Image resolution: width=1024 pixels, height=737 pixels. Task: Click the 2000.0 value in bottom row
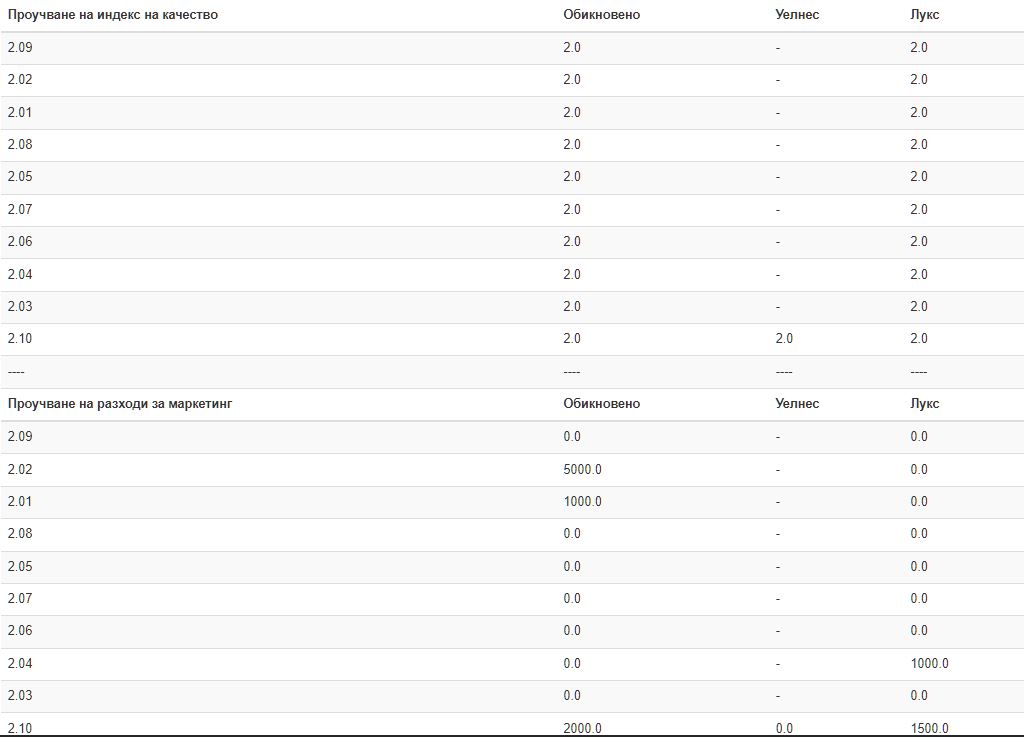coord(583,728)
